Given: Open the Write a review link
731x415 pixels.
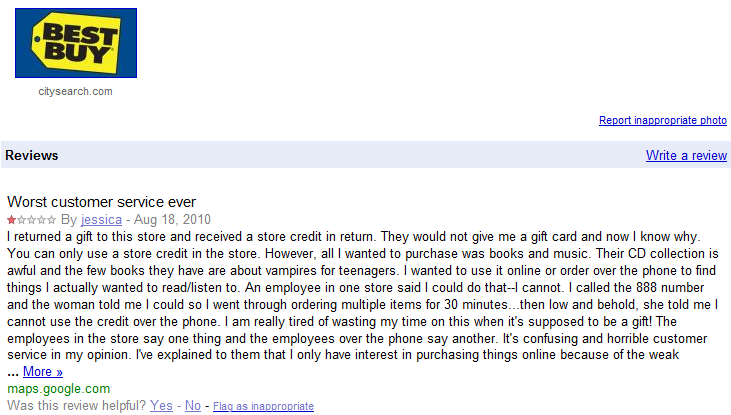Looking at the screenshot, I should coord(686,155).
